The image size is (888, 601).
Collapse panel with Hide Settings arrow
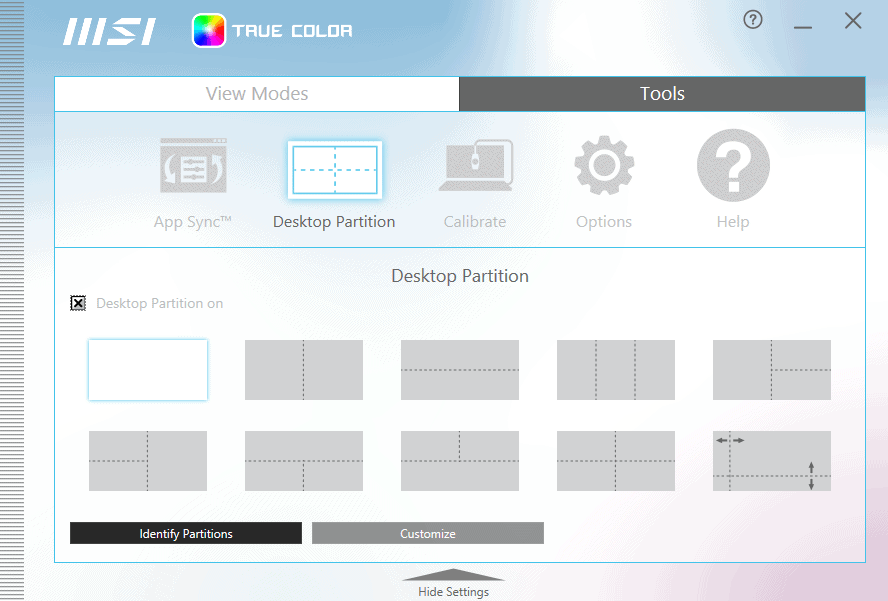[453, 576]
